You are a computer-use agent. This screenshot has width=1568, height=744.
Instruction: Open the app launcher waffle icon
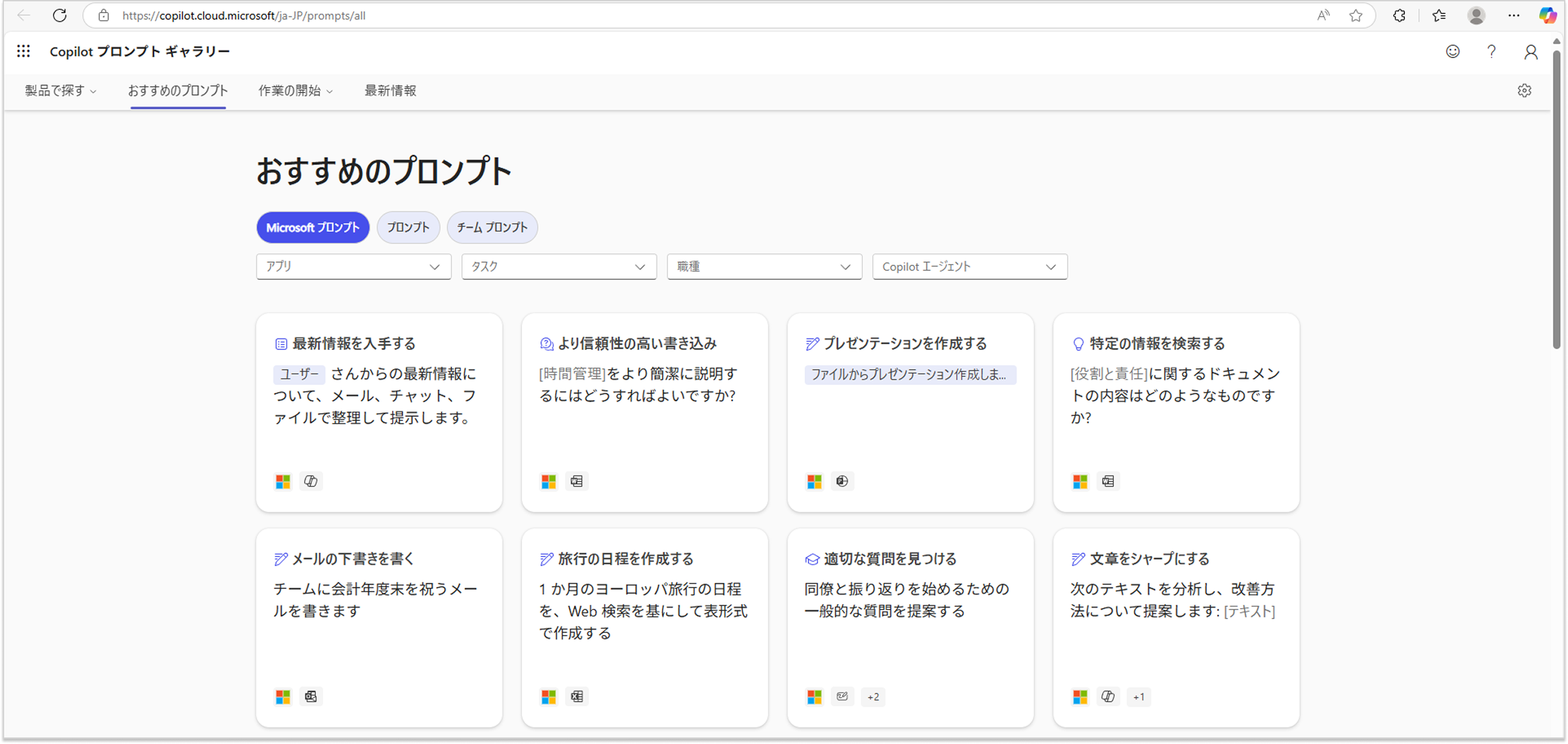coord(24,51)
